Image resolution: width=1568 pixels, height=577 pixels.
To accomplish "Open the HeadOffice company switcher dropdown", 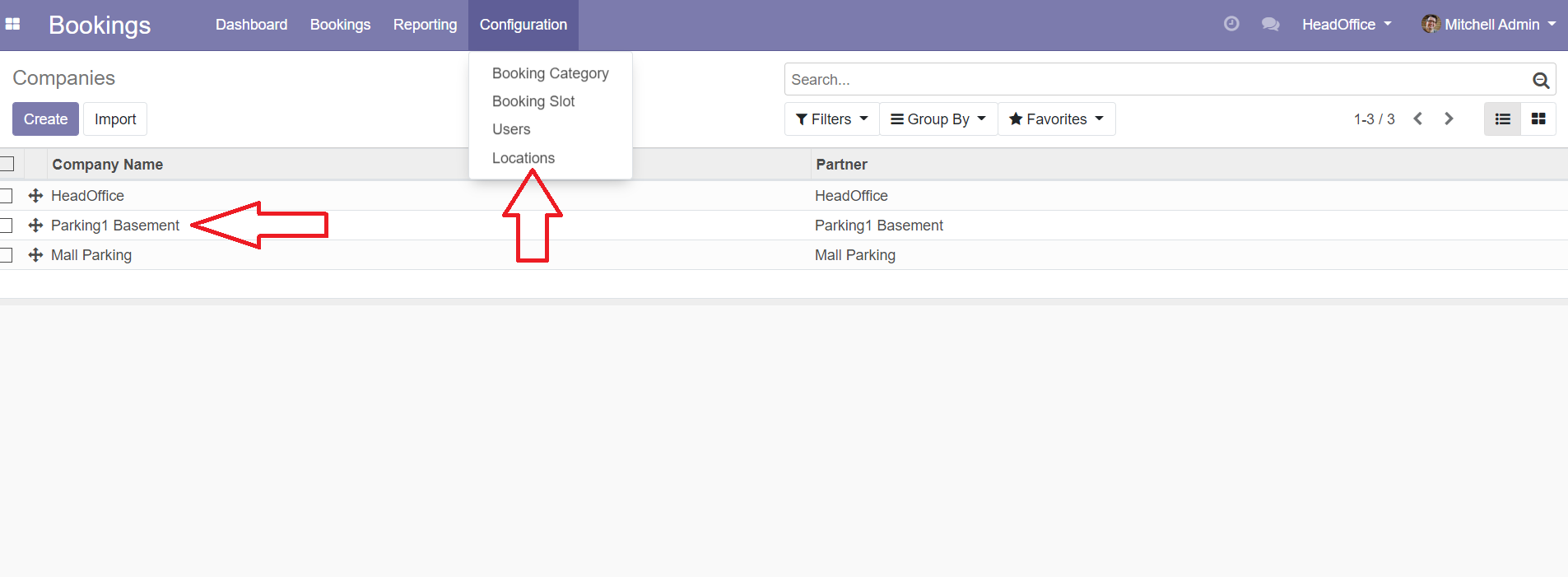I will (x=1347, y=25).
